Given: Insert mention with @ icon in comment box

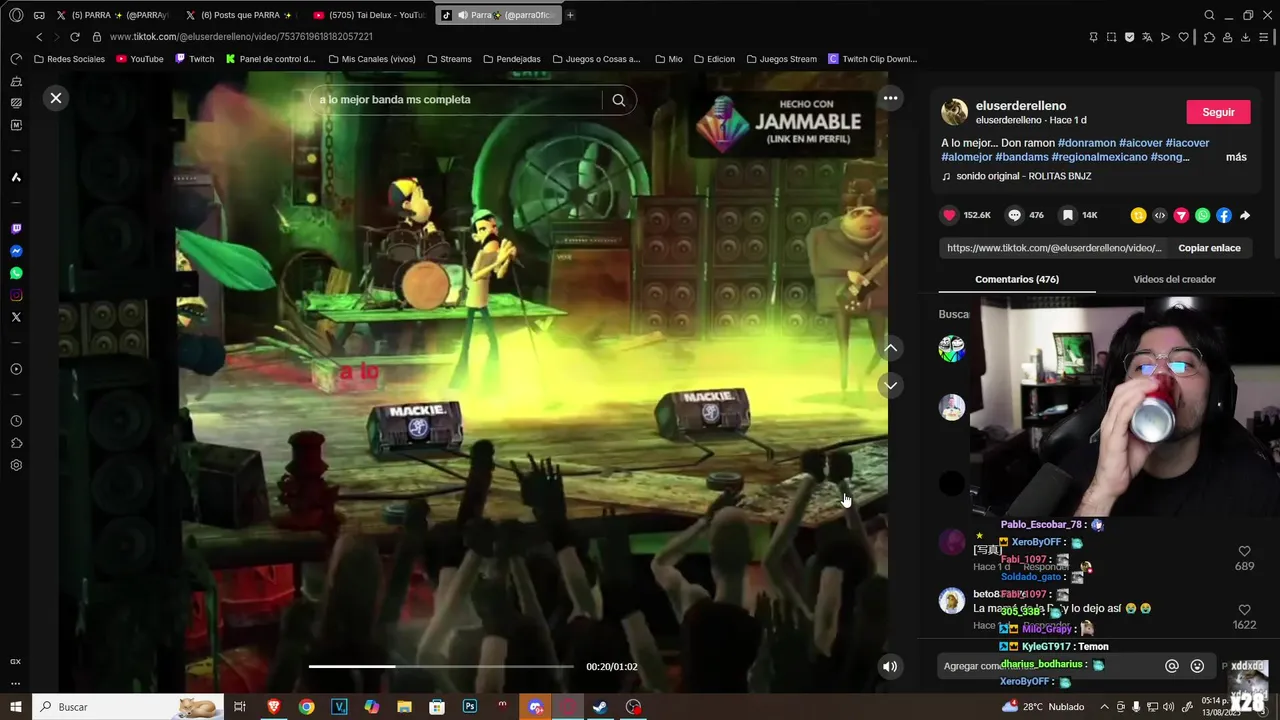Looking at the screenshot, I should 1172,666.
